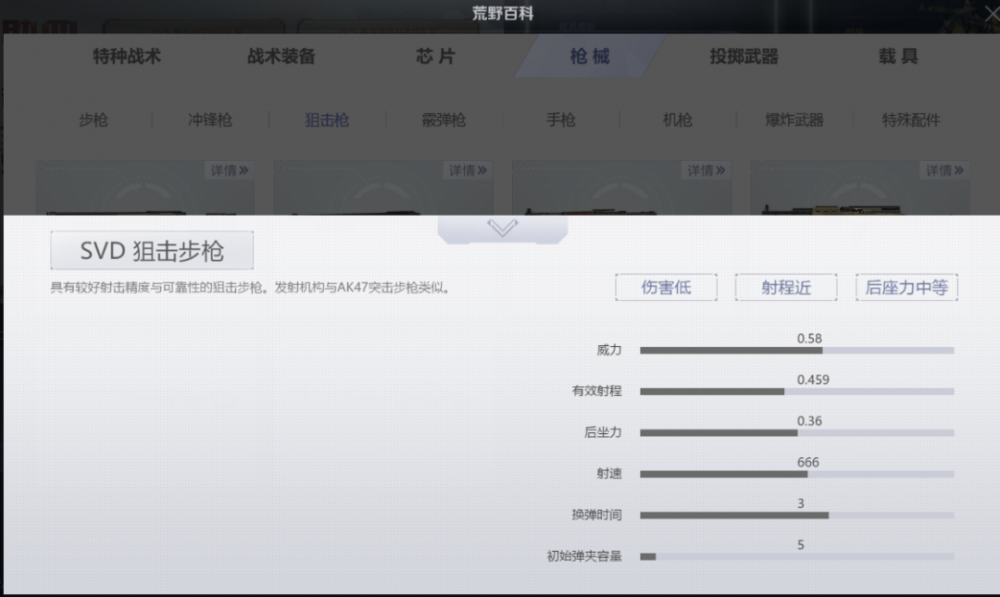Select the fourth weapon card thumbnail
This screenshot has width=1000, height=597.
tap(860, 188)
